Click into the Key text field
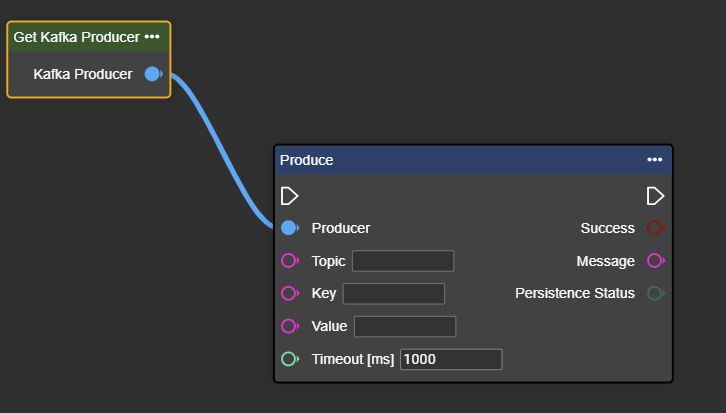726x413 pixels. (393, 293)
